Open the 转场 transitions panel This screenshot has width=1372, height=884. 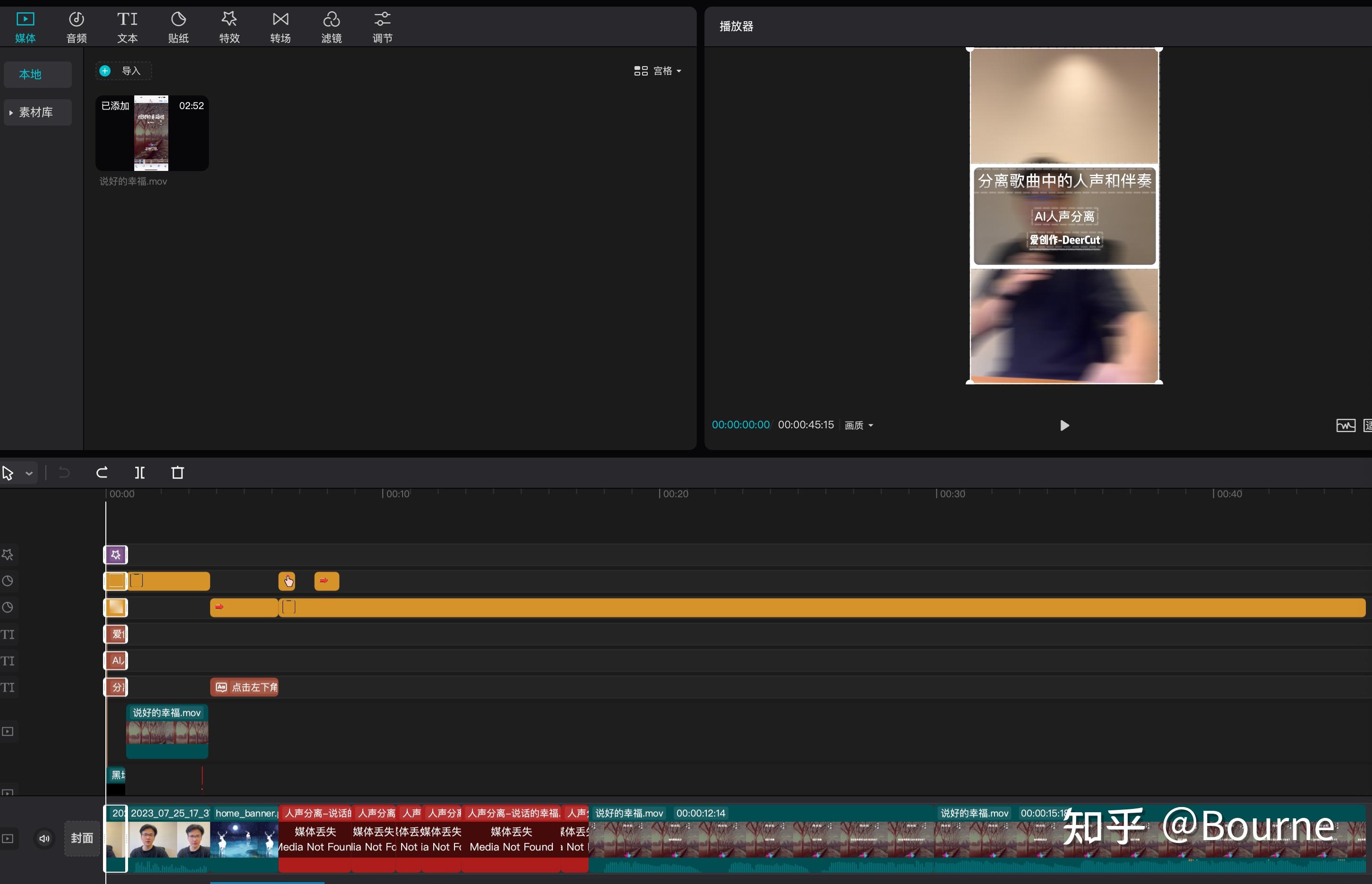280,26
